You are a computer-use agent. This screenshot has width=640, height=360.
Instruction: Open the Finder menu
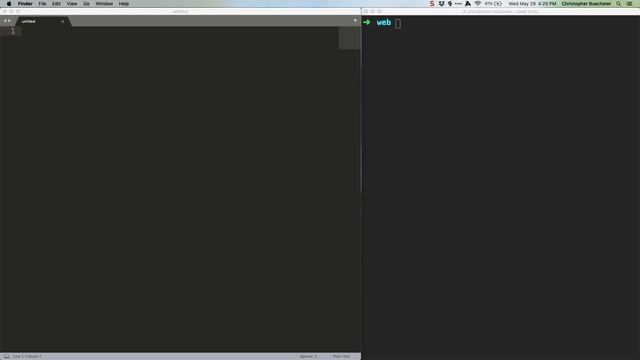(x=25, y=4)
